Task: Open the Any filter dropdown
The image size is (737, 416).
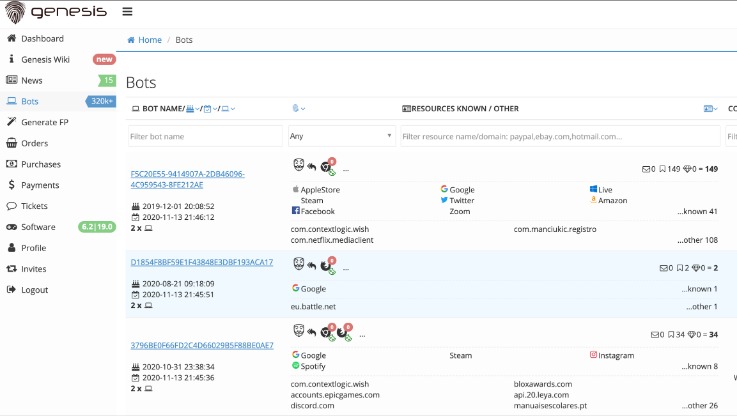Action: pyautogui.click(x=341, y=136)
